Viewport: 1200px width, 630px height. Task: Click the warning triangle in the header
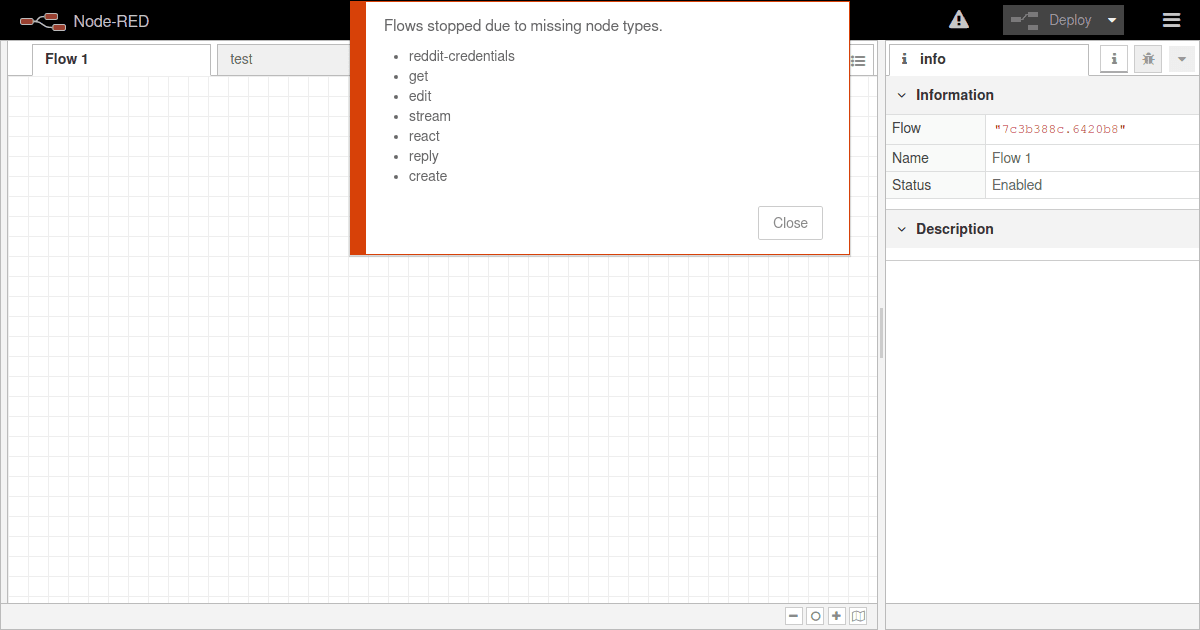pos(958,19)
